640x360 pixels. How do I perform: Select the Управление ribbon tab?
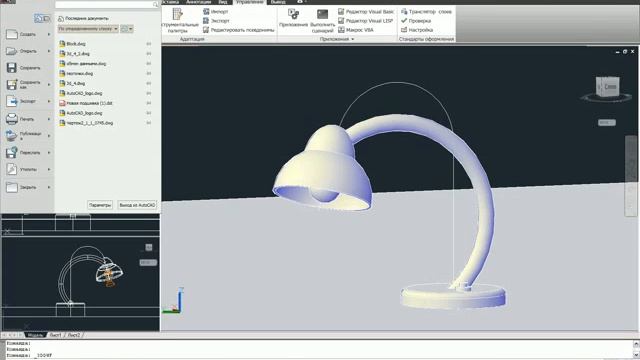click(x=250, y=2)
